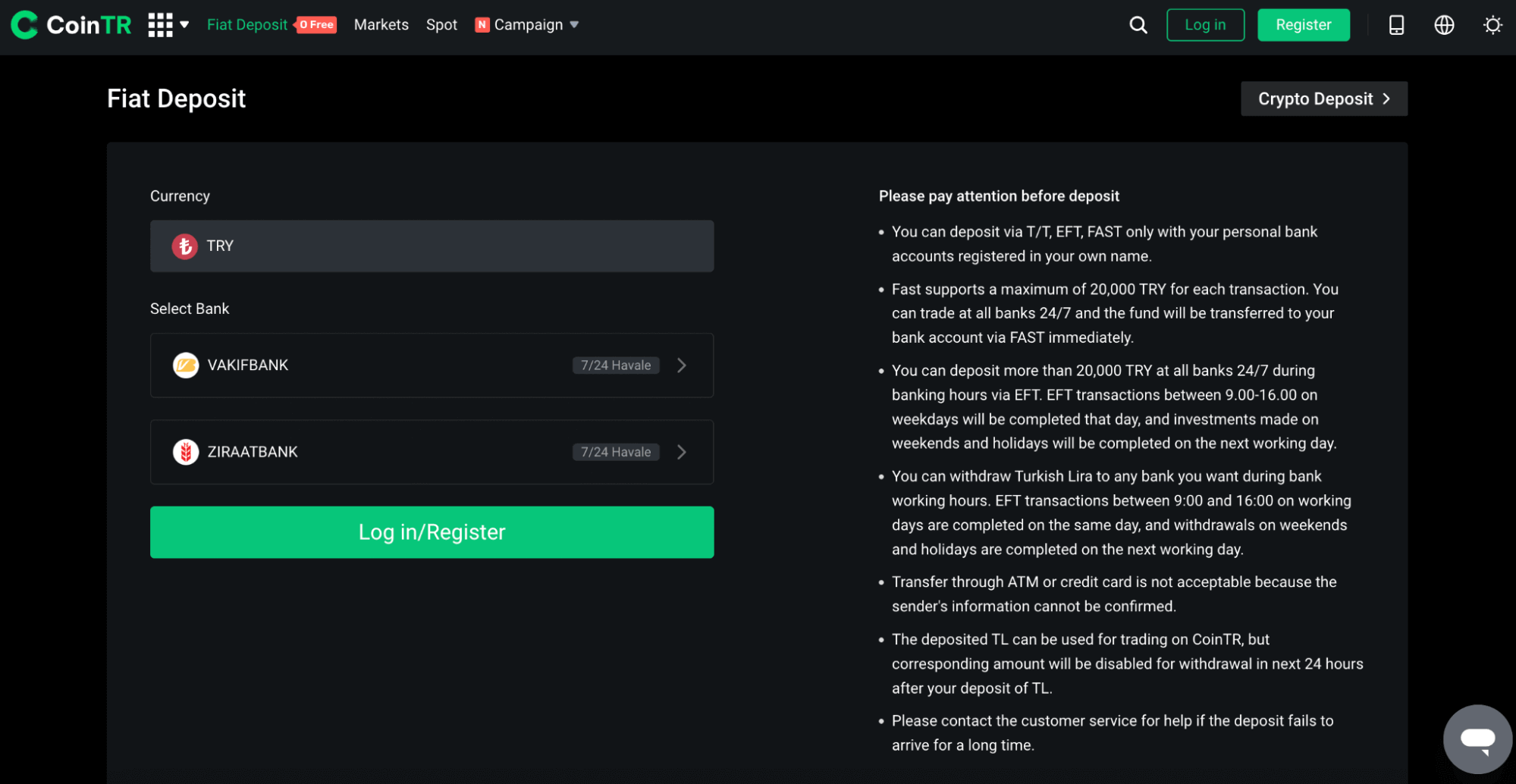Click the TRY currency field
The height and width of the screenshot is (784, 1516).
click(x=432, y=246)
